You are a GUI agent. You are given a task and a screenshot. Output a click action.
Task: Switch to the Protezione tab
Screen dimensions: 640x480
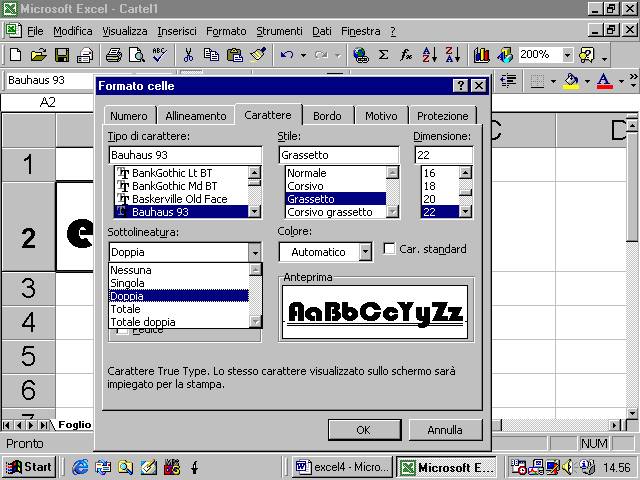[442, 116]
